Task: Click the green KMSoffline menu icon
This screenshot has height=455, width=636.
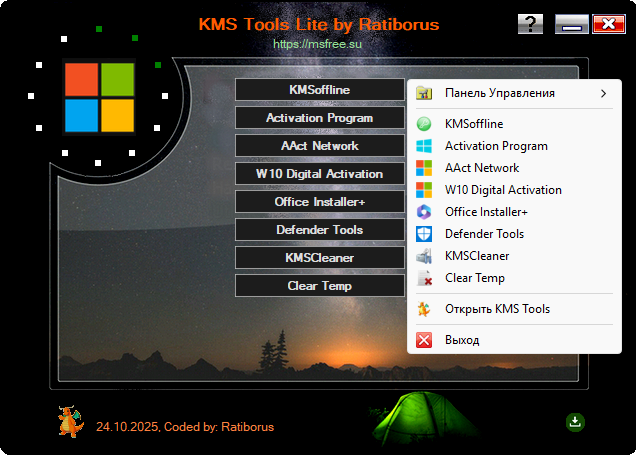Action: tap(424, 124)
